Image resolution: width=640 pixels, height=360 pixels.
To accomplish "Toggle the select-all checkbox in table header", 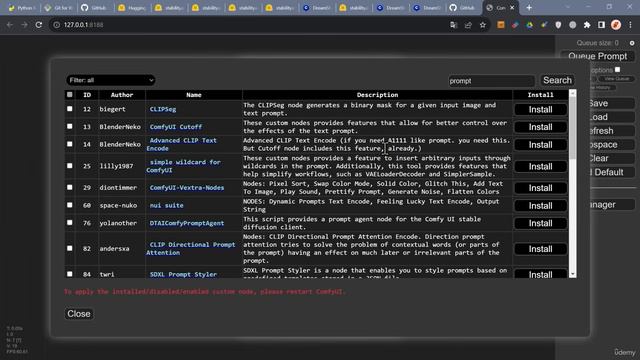I will pos(70,95).
